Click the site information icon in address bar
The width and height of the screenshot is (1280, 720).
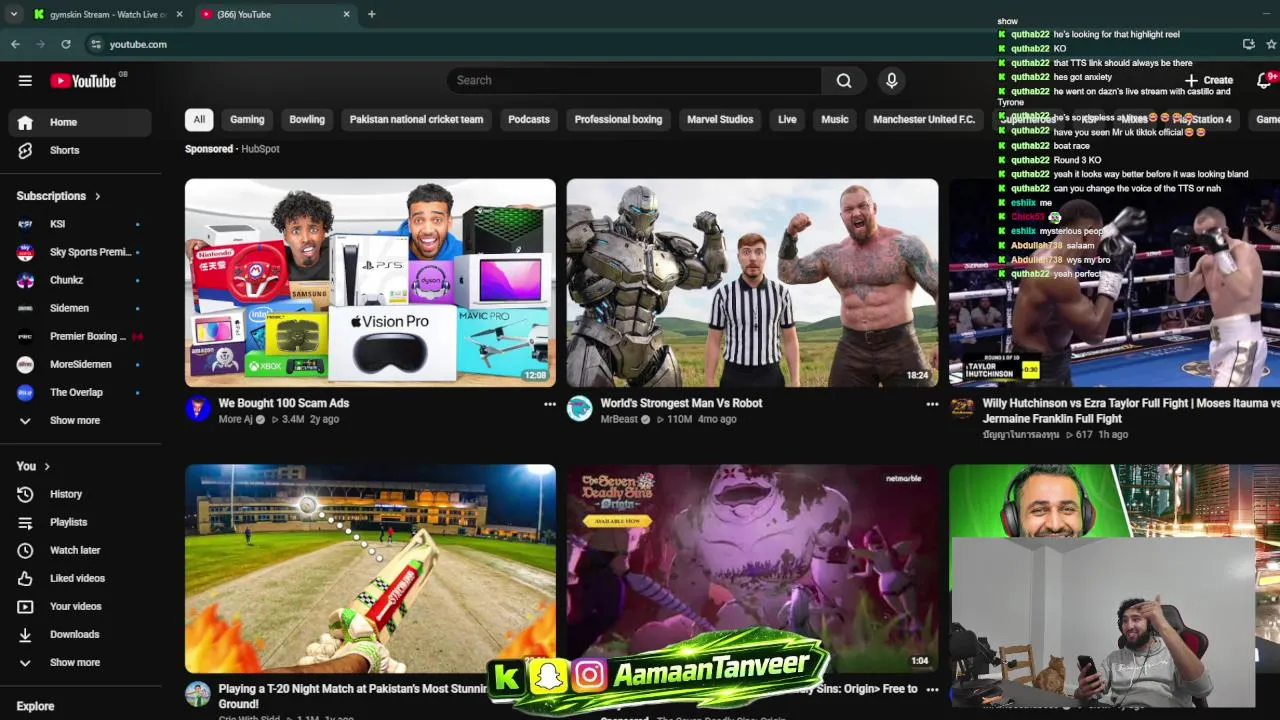click(96, 44)
